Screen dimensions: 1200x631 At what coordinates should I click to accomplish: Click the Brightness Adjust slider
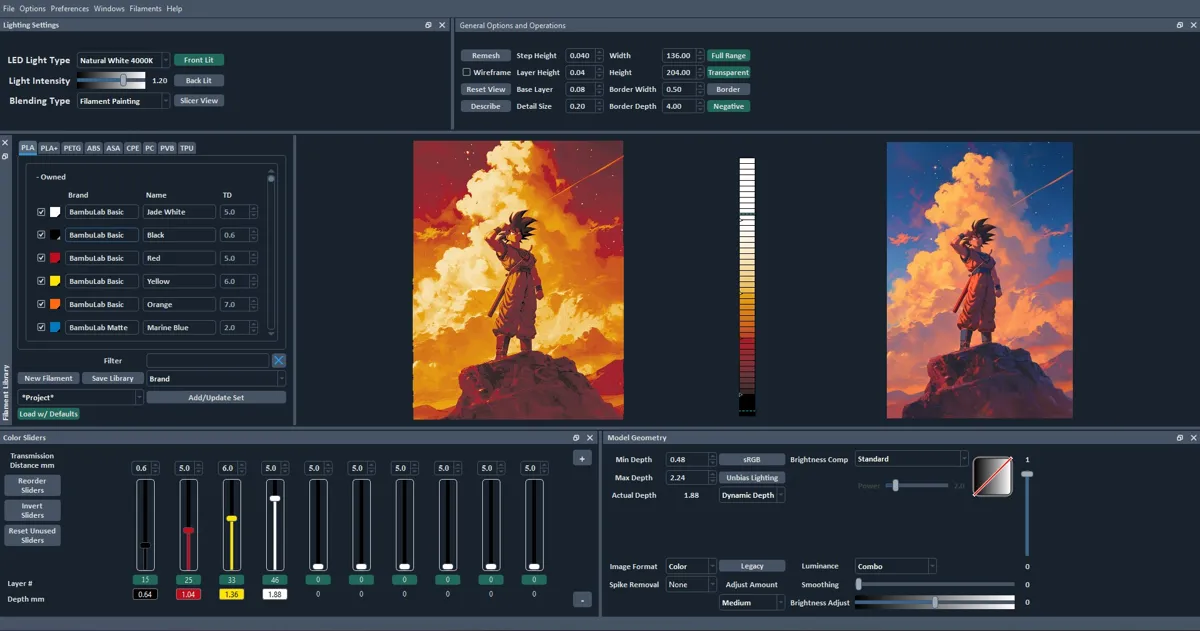click(x=935, y=602)
